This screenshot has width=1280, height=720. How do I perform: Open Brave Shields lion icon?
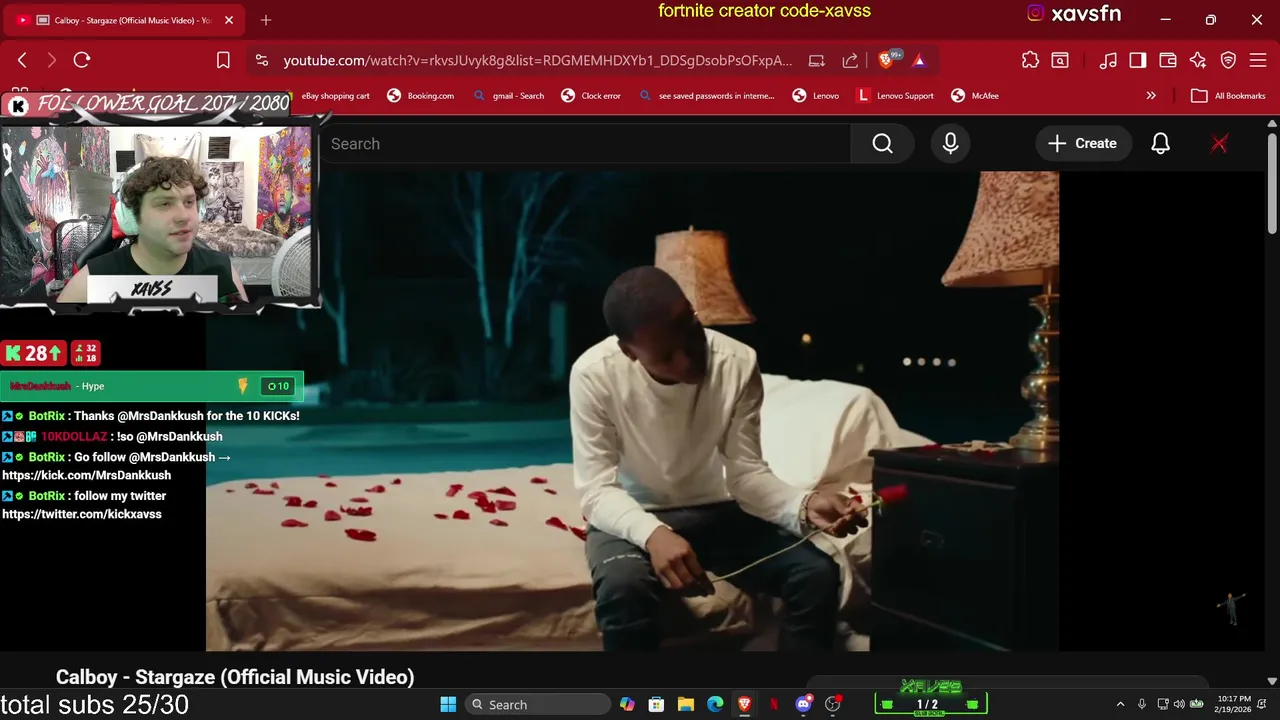point(886,60)
